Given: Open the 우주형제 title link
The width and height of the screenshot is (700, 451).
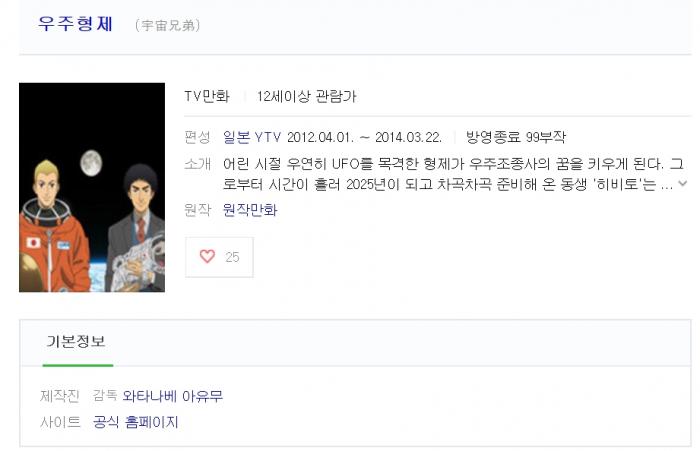Looking at the screenshot, I should pos(75,24).
